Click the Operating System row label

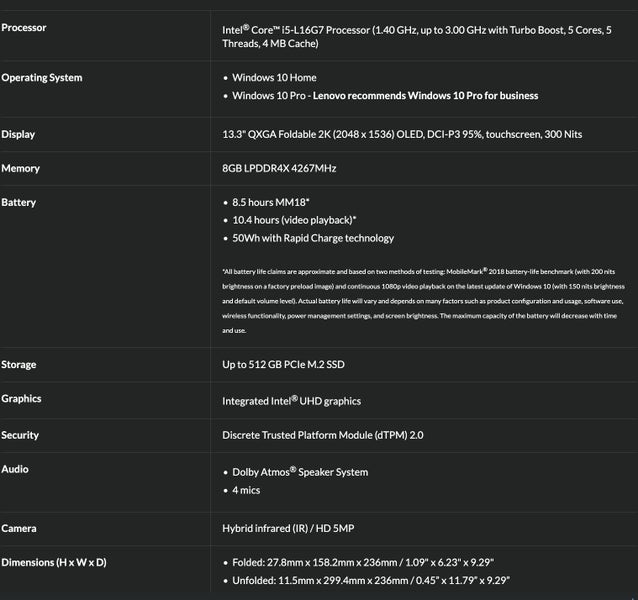click(x=42, y=77)
